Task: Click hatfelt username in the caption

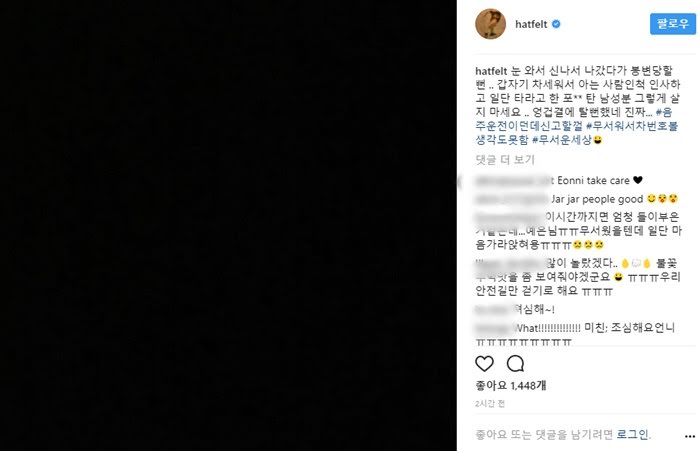Action: pyautogui.click(x=491, y=71)
